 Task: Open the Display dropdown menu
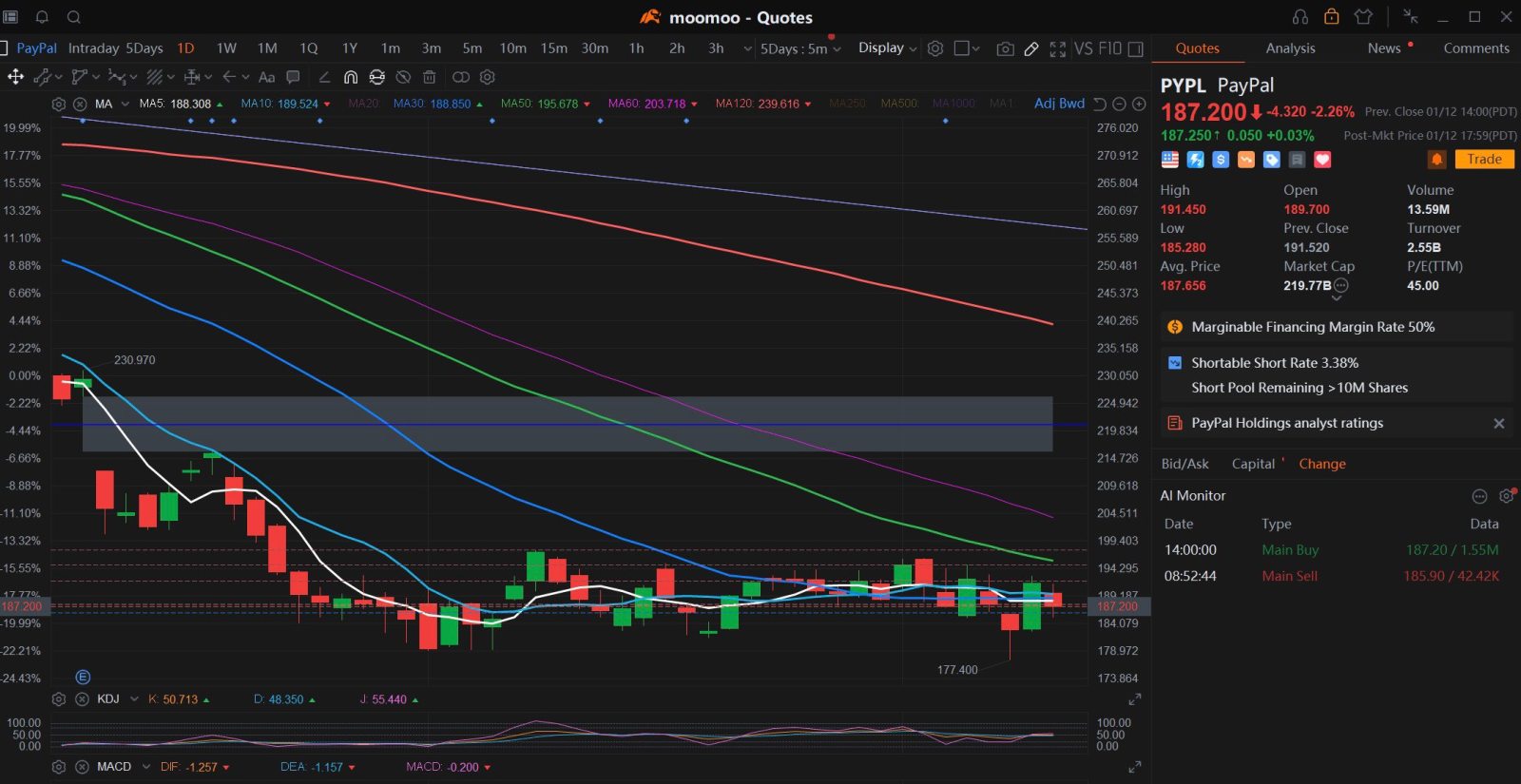888,48
